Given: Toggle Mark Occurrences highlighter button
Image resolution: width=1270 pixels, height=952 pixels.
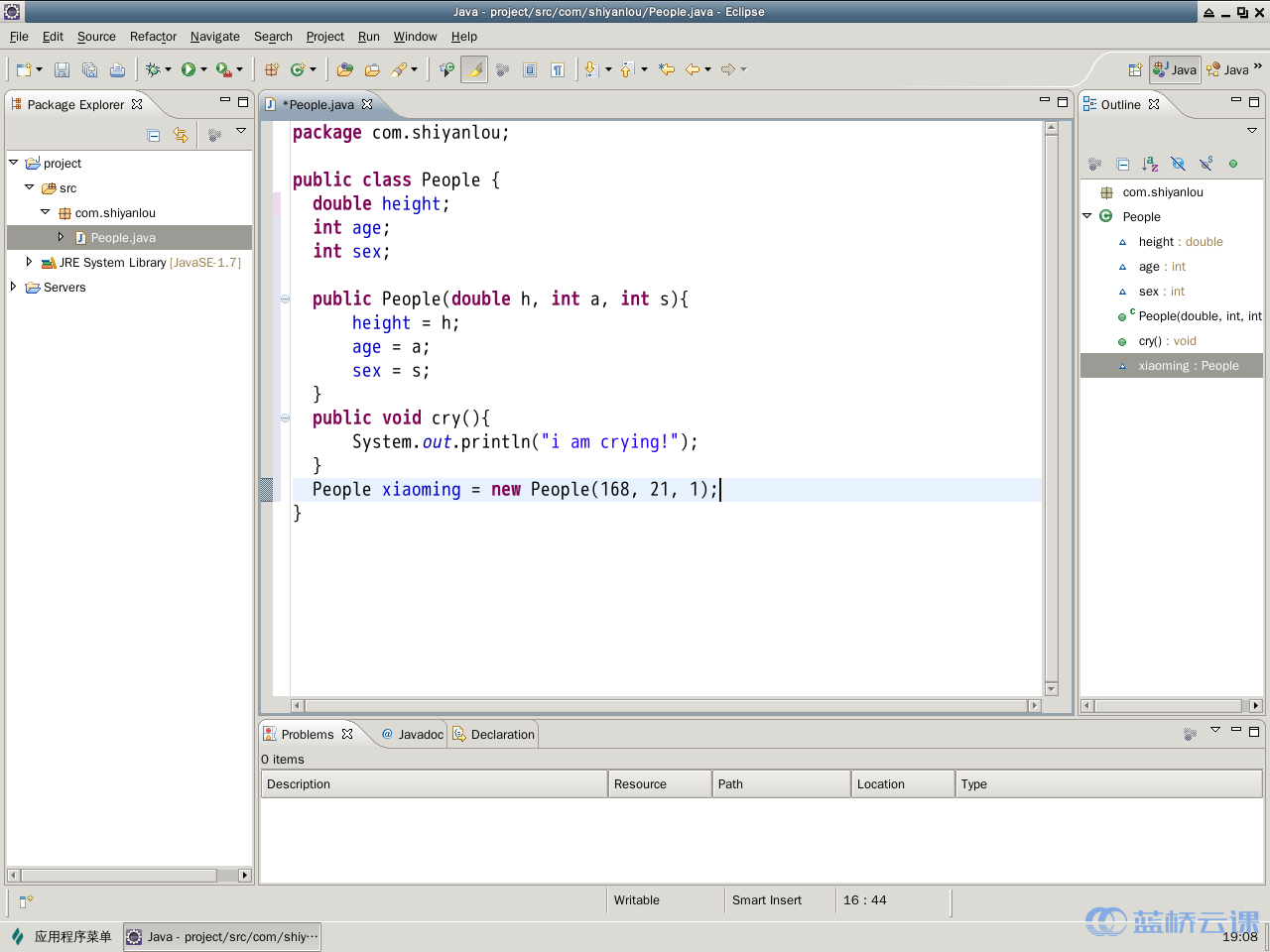Looking at the screenshot, I should coord(474,69).
